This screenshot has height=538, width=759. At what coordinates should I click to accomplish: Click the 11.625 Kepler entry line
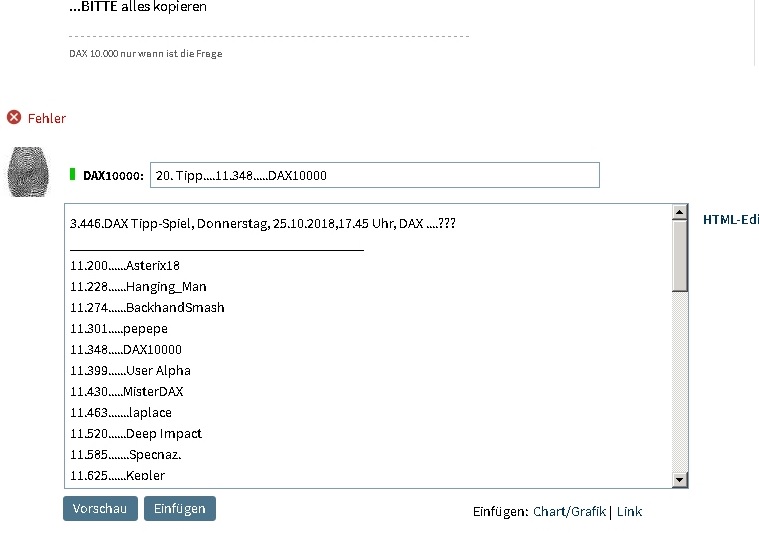point(118,475)
